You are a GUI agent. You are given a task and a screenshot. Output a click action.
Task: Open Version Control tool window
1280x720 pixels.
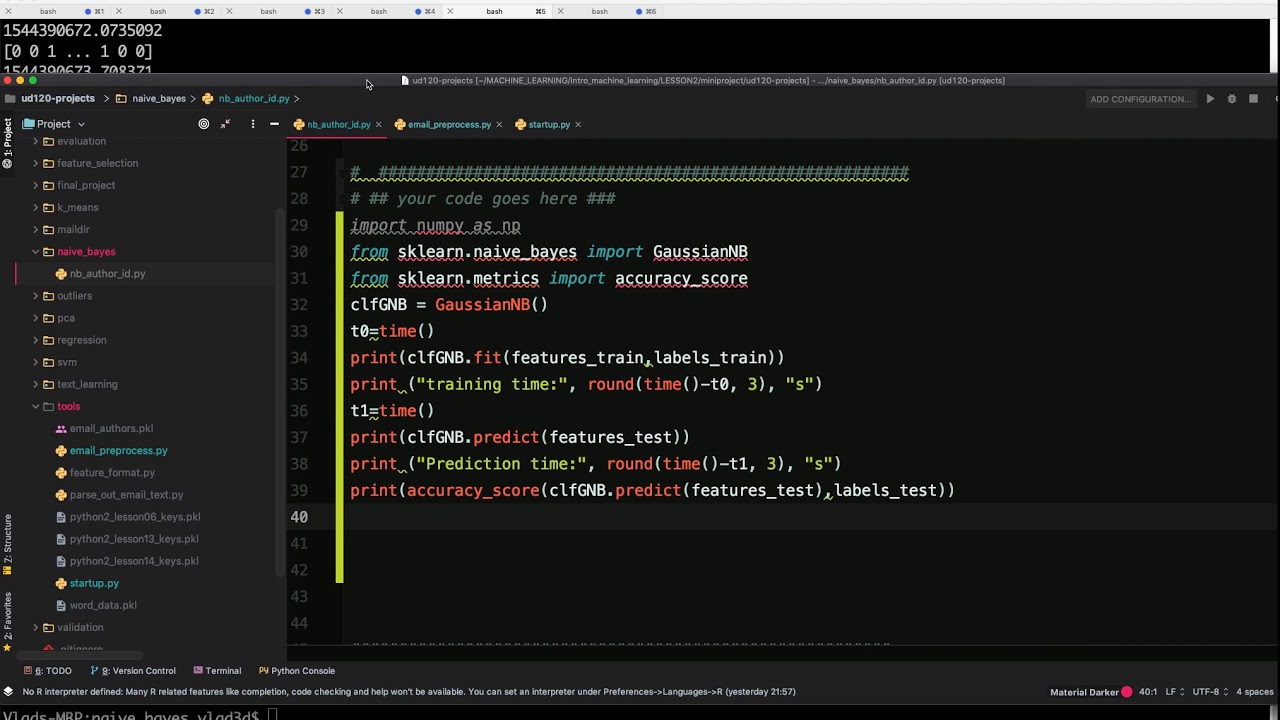point(133,671)
